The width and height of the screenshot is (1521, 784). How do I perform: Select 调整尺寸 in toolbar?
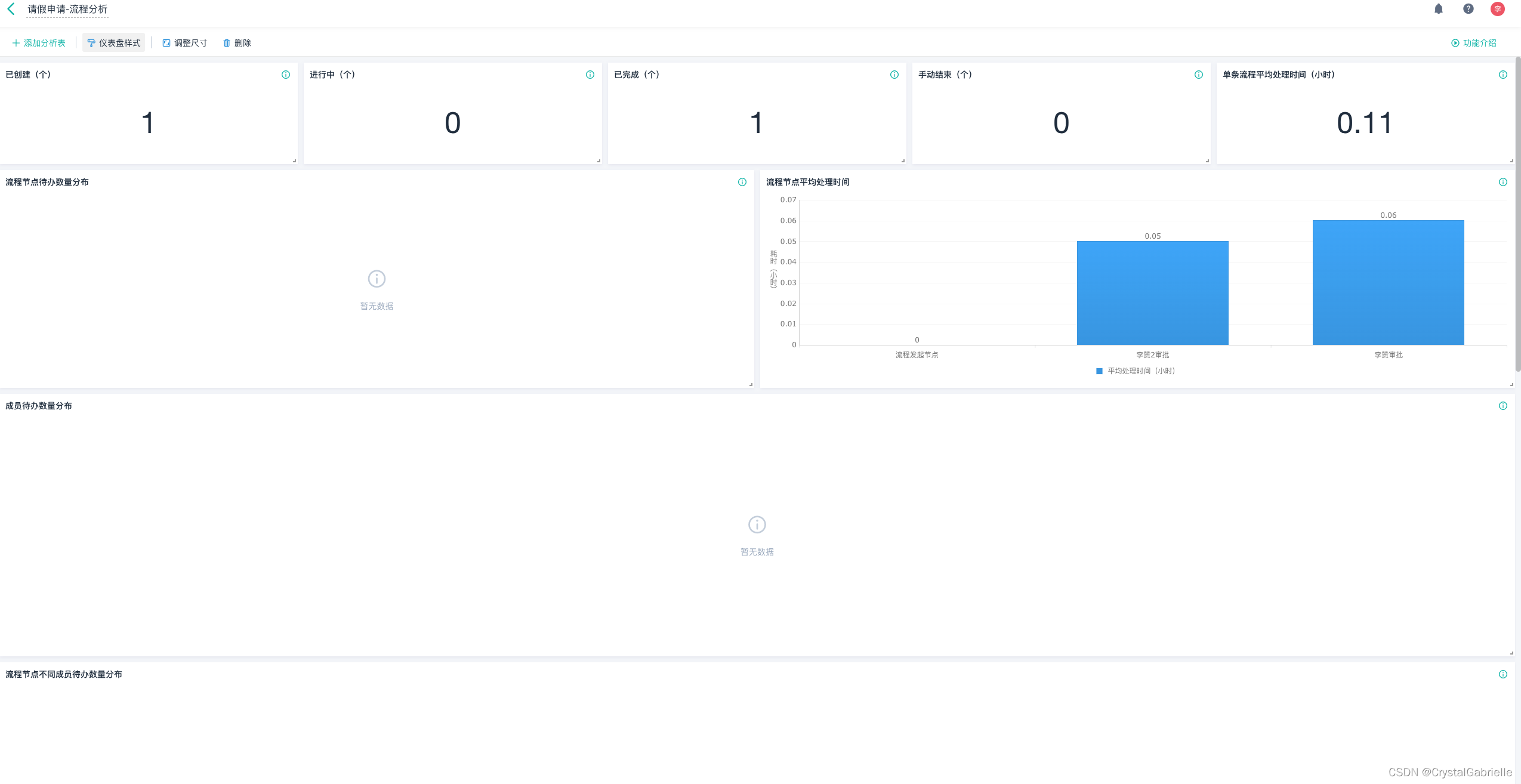[185, 43]
